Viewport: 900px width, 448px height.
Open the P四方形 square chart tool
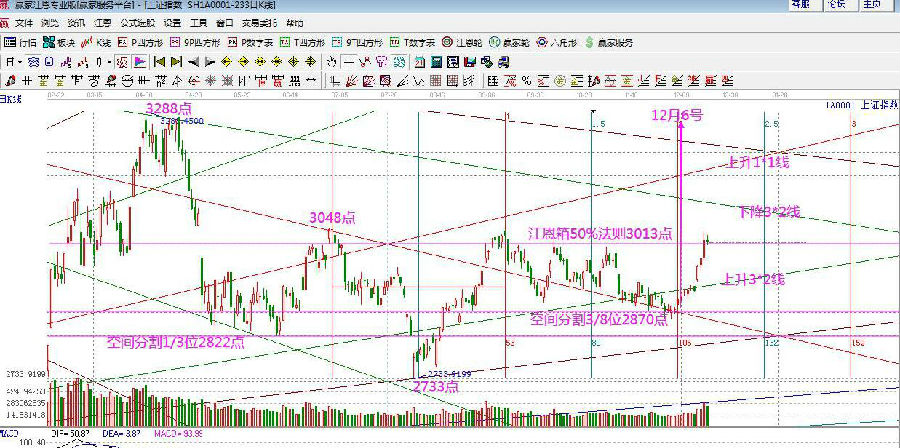click(x=137, y=43)
